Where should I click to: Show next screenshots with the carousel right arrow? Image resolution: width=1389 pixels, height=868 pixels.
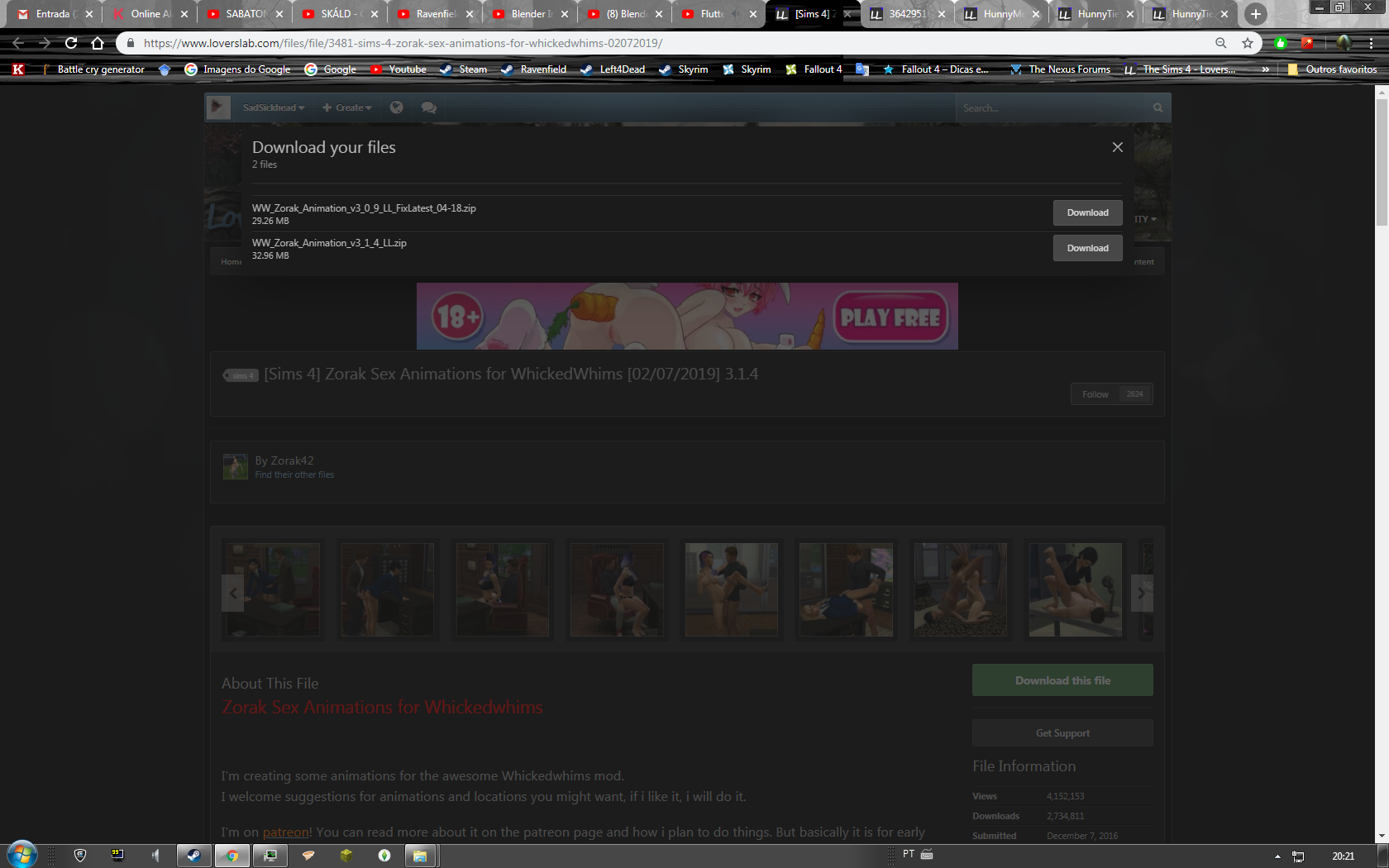click(1142, 593)
